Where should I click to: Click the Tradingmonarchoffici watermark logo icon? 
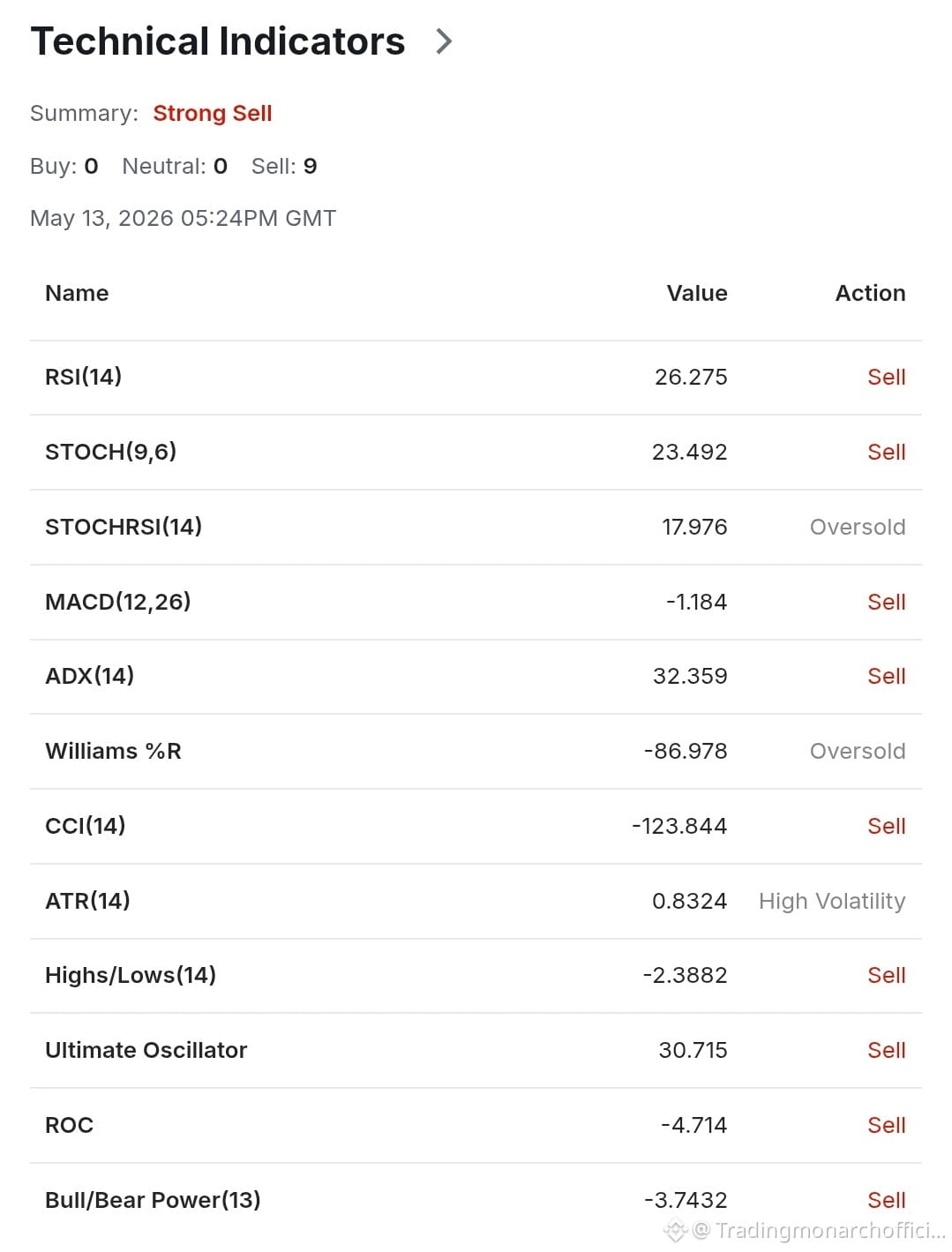[x=675, y=1230]
